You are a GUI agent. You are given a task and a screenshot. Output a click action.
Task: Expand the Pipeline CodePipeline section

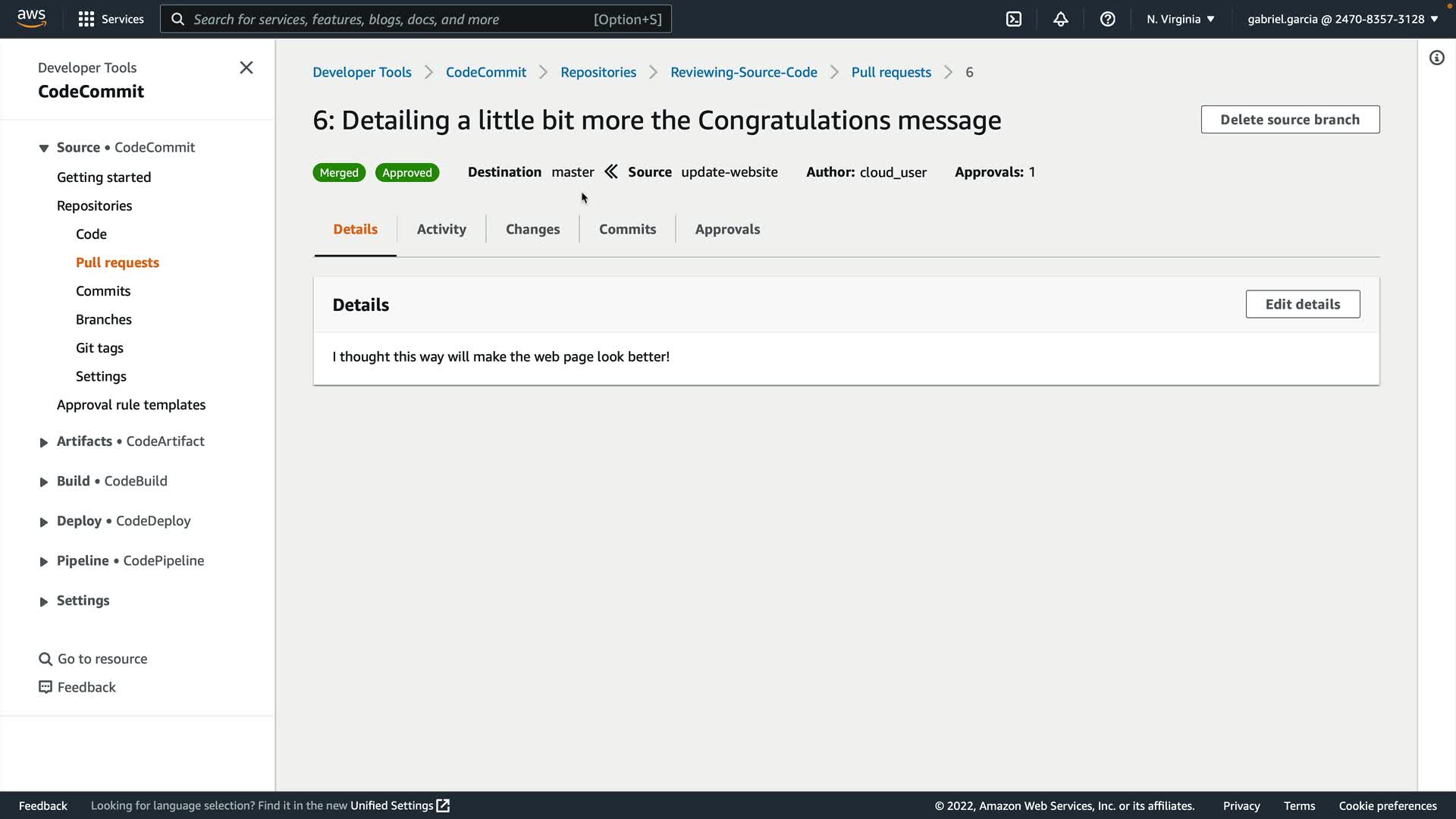44,562
